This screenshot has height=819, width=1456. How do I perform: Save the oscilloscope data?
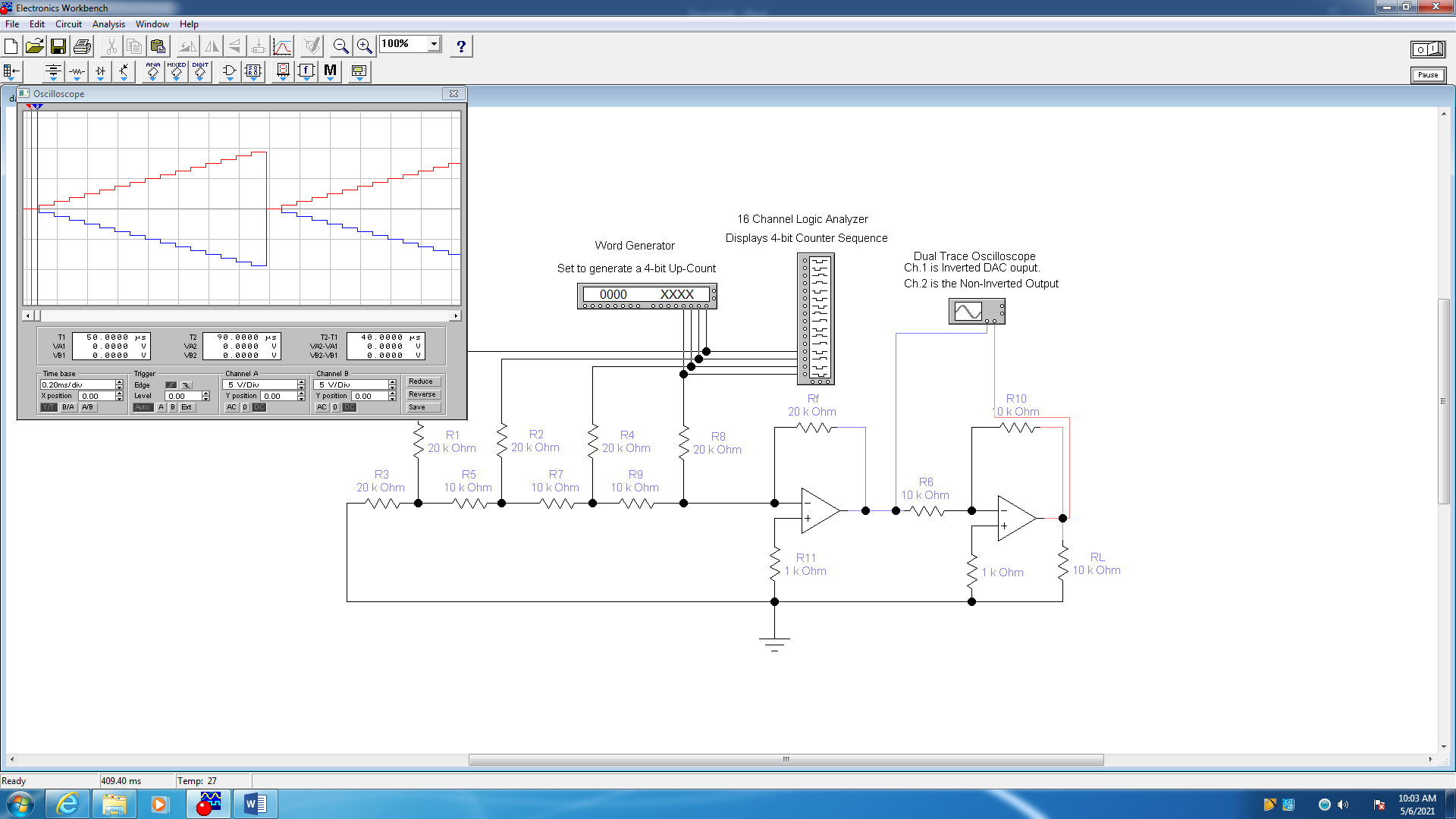tap(422, 407)
